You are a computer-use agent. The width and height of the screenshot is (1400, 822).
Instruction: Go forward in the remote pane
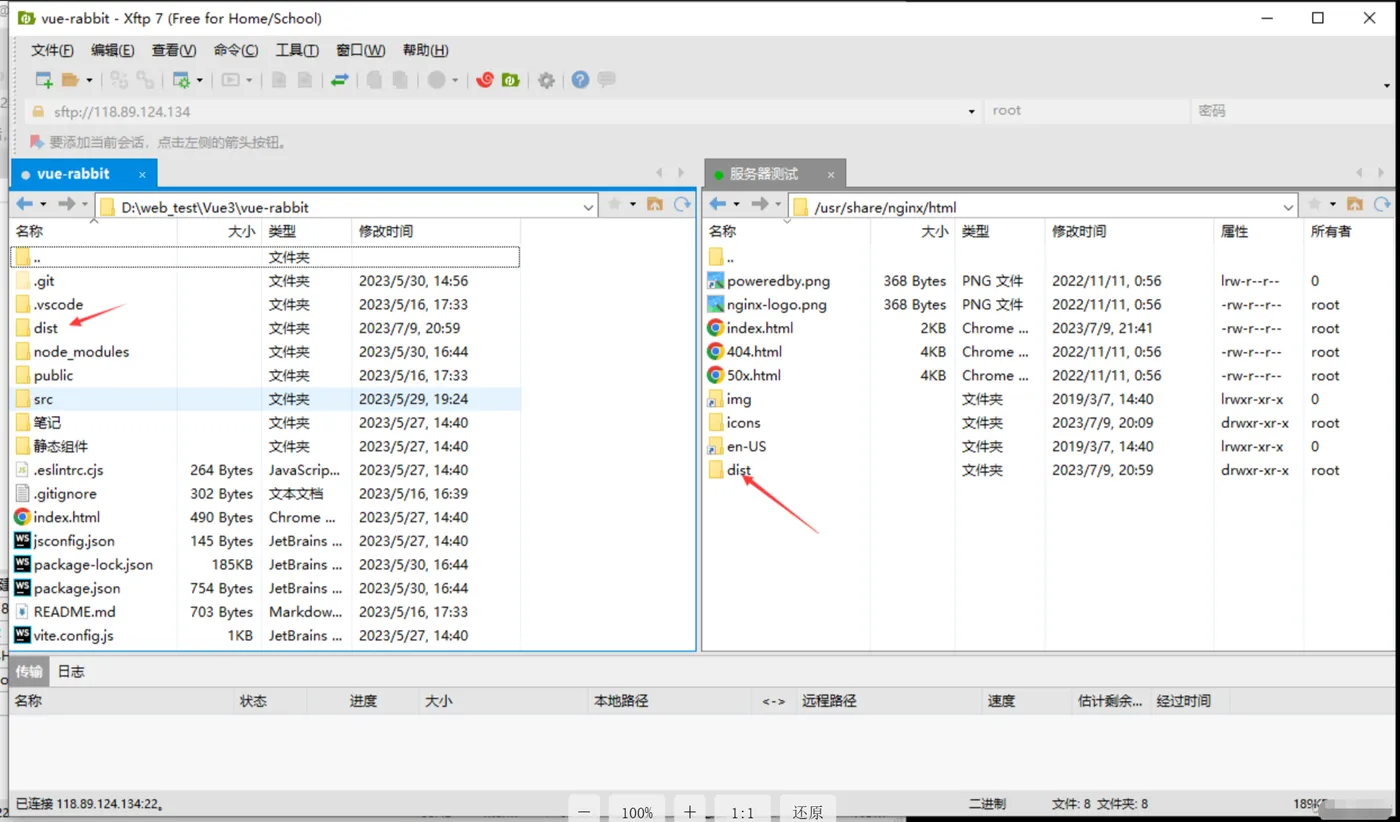click(760, 204)
